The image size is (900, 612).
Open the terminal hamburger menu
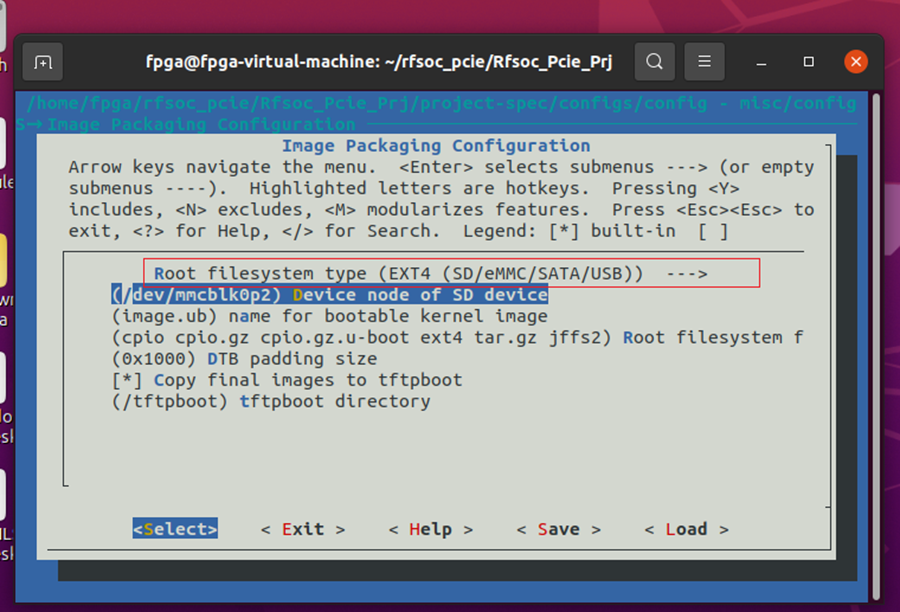[704, 61]
